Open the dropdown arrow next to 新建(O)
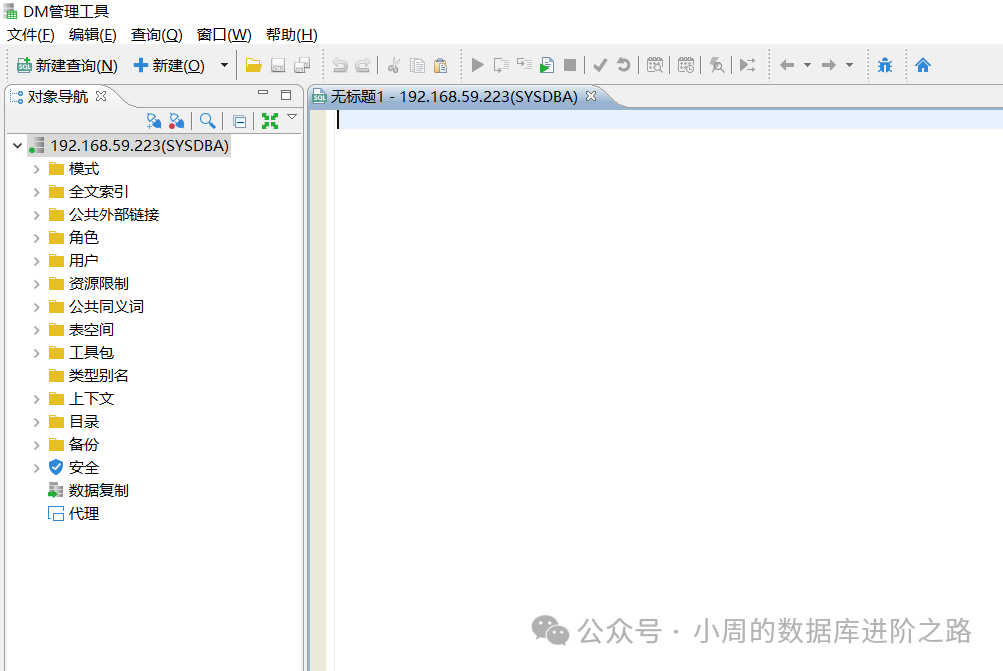The height and width of the screenshot is (671, 1003). (x=224, y=65)
